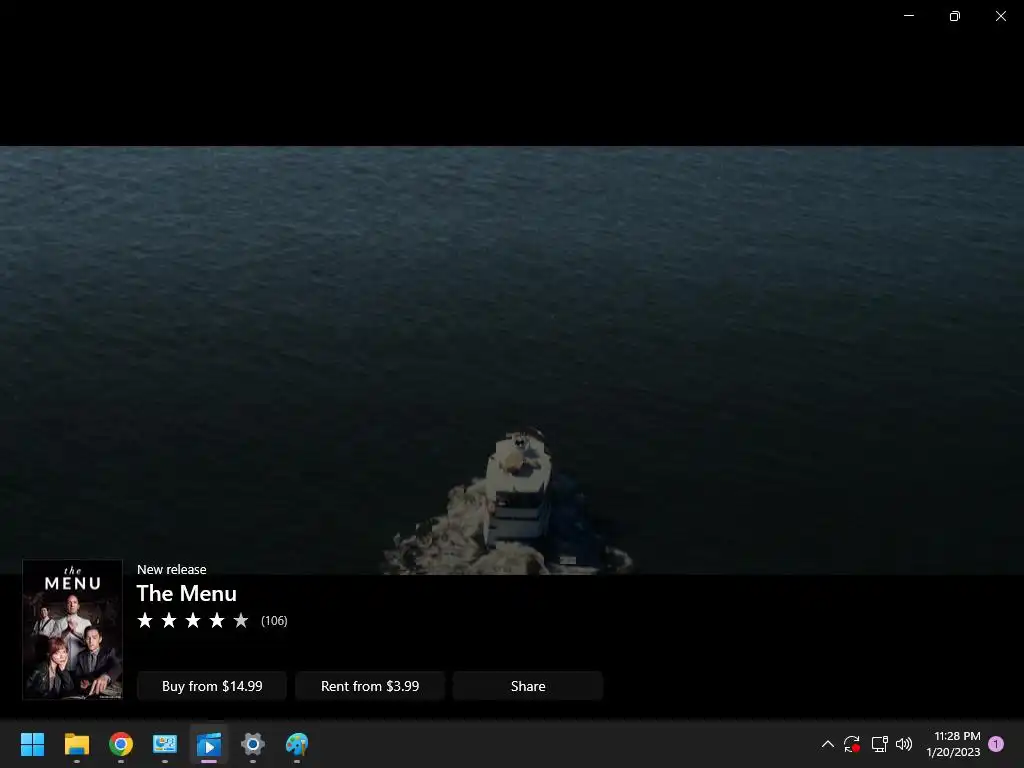This screenshot has height=768, width=1024.
Task: Open network settings tray icon
Action: pyautogui.click(x=879, y=744)
